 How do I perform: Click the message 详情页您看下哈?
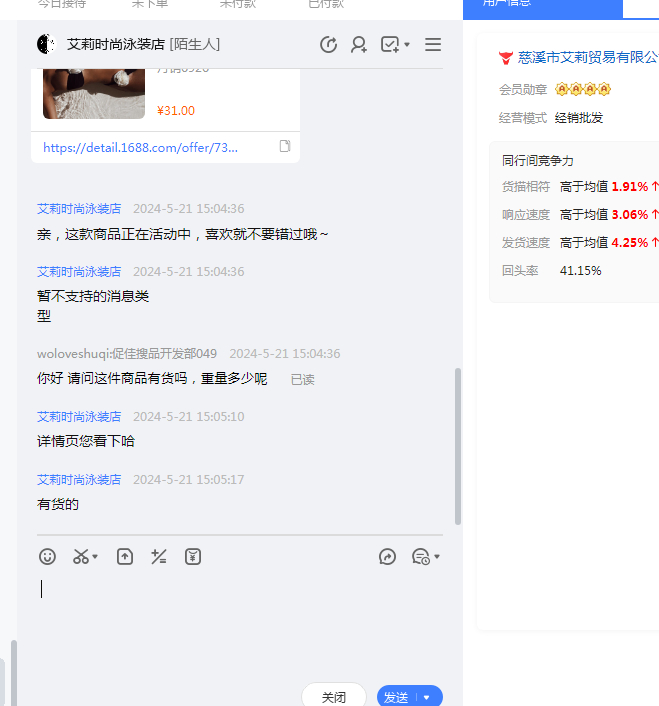click(x=86, y=441)
